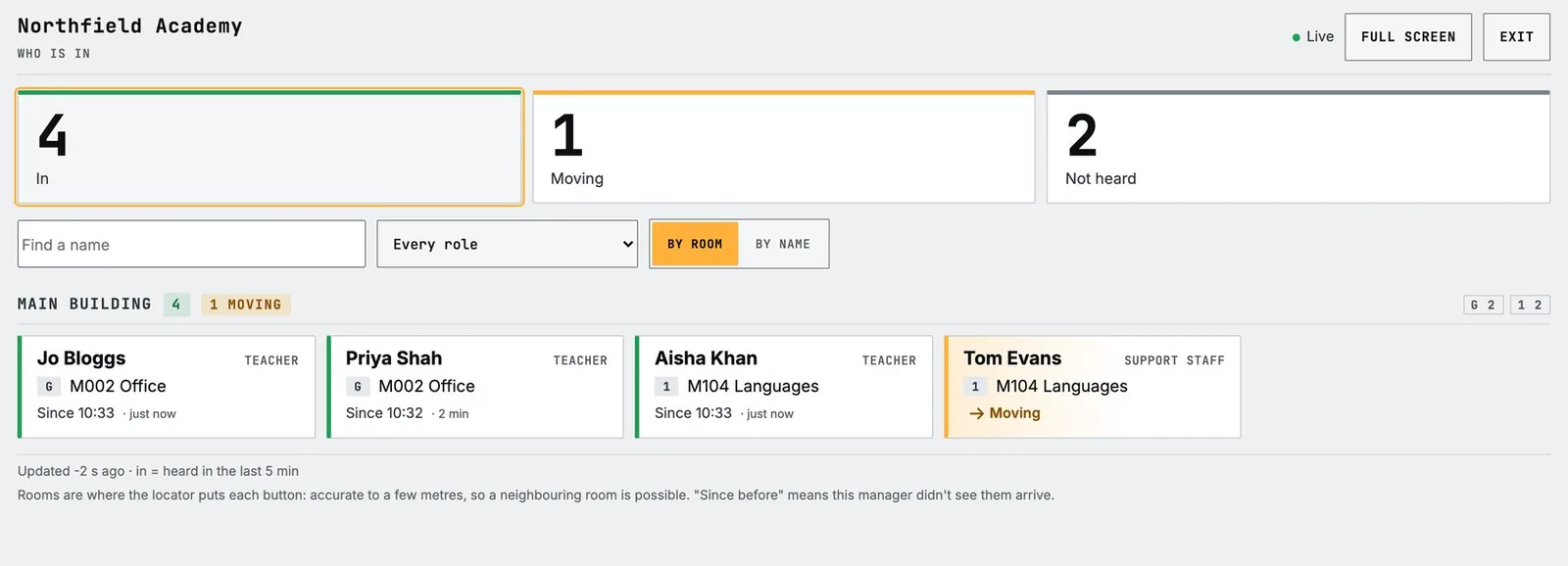Switch to By Room grouping

tap(695, 244)
